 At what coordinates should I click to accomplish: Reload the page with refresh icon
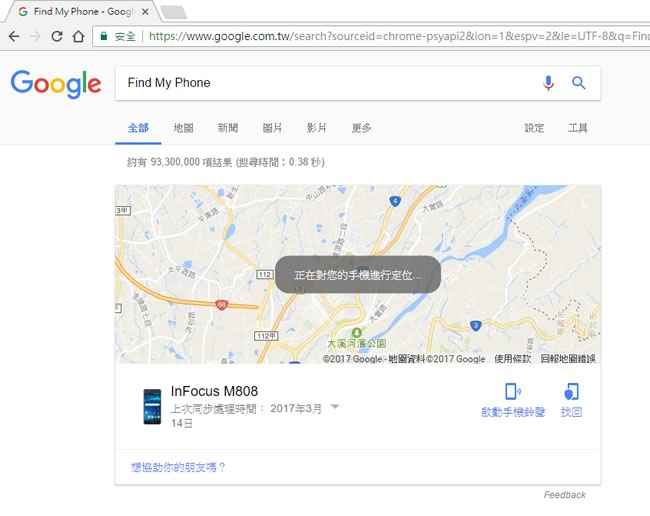point(57,36)
